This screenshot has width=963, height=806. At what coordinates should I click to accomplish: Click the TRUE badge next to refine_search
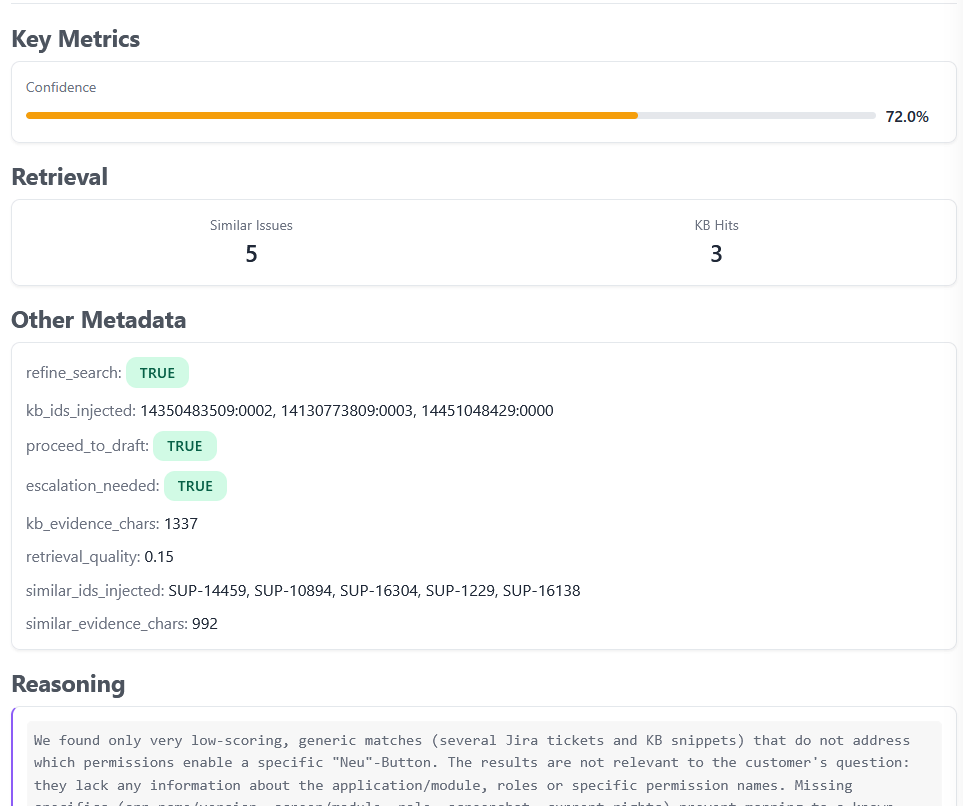(x=157, y=373)
